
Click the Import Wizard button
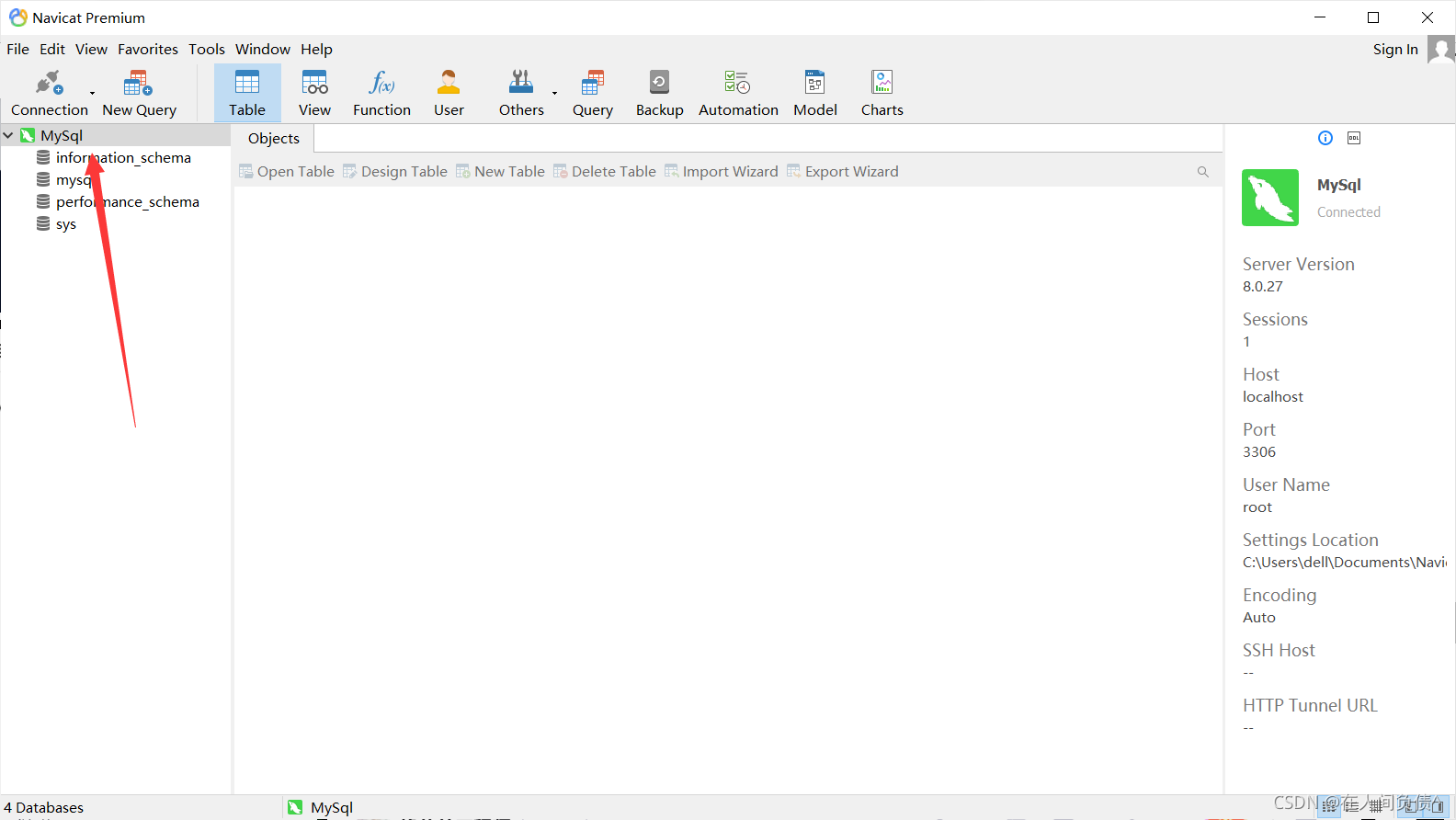pyautogui.click(x=722, y=171)
